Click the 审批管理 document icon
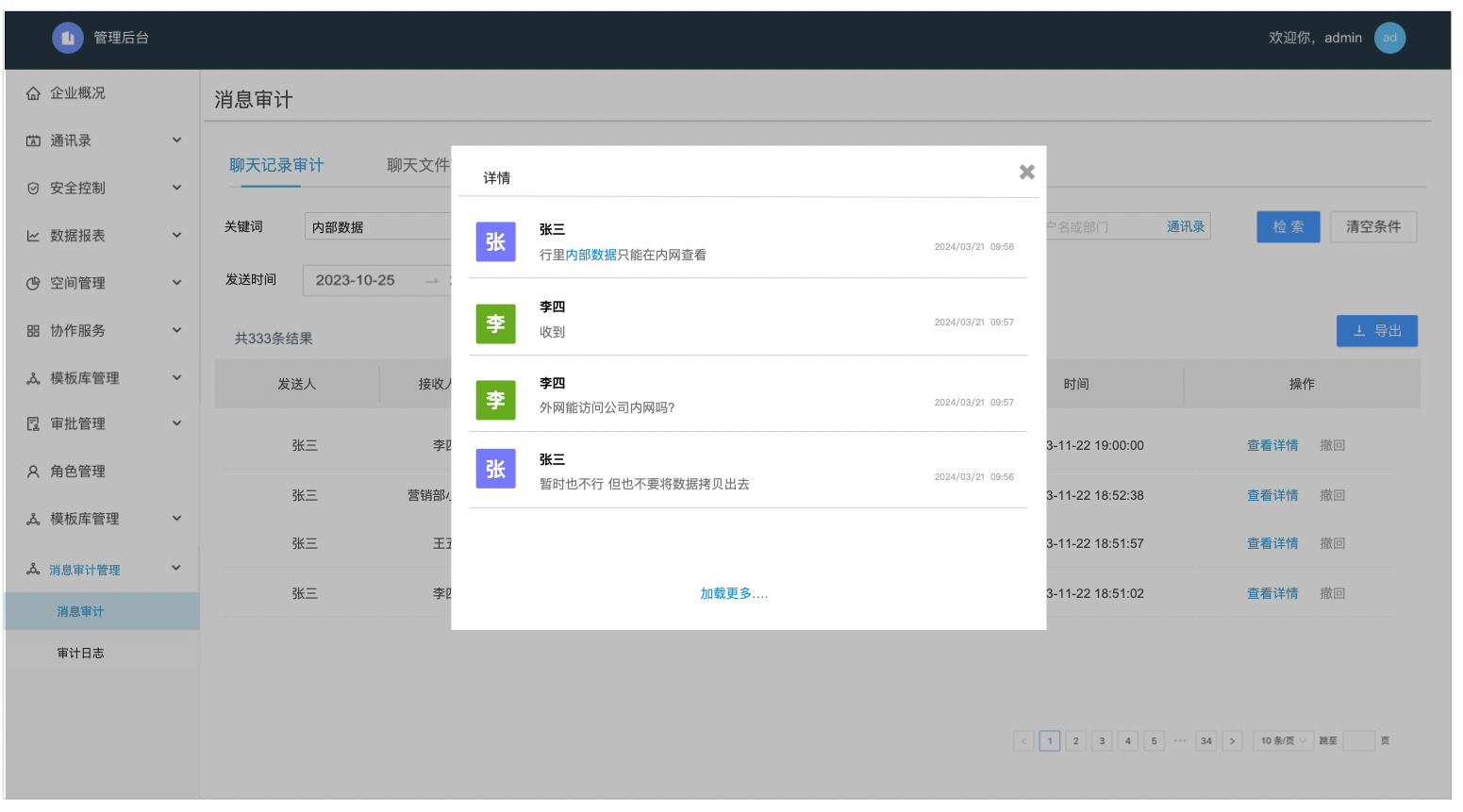 pyautogui.click(x=33, y=423)
